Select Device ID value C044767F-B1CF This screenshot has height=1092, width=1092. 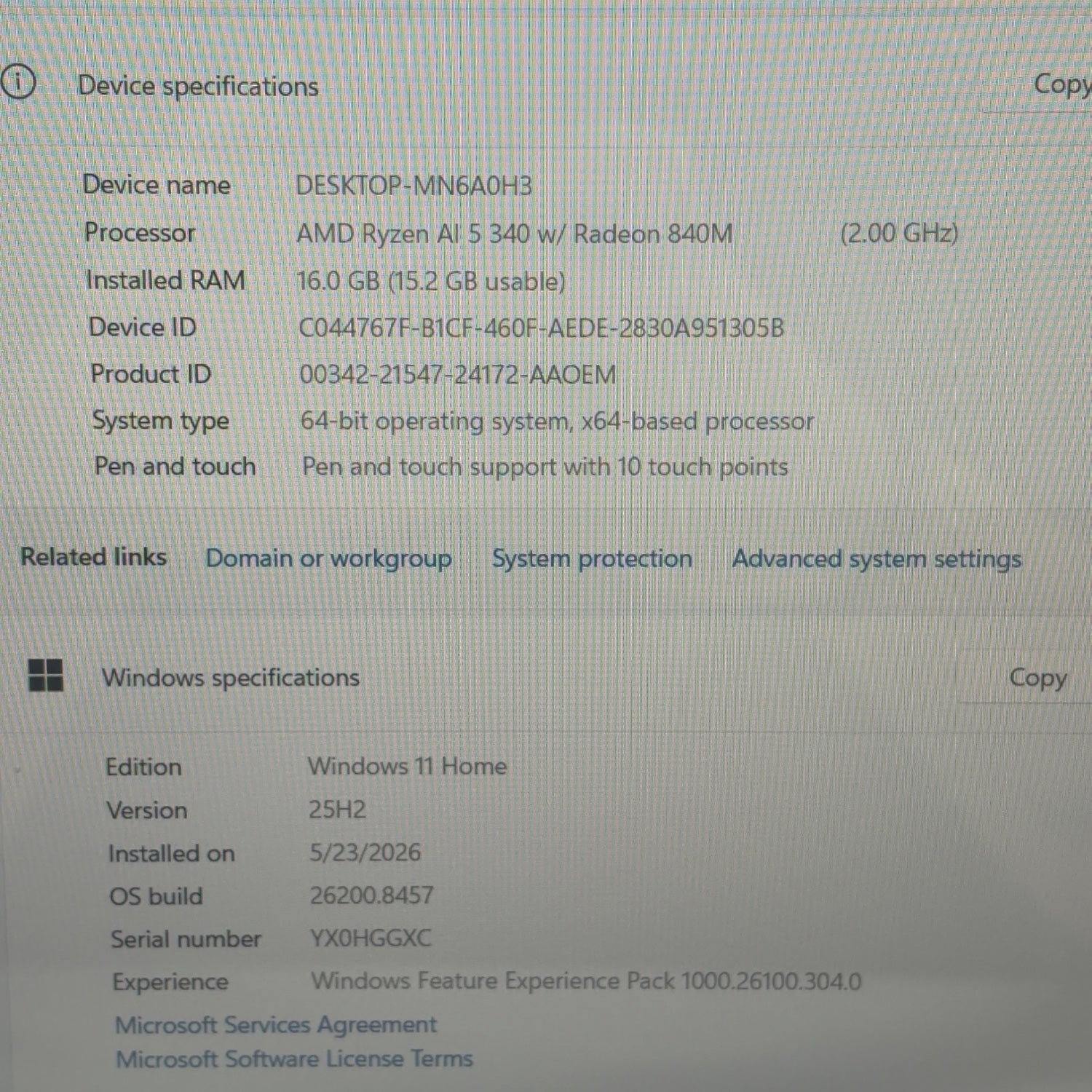[x=541, y=328]
